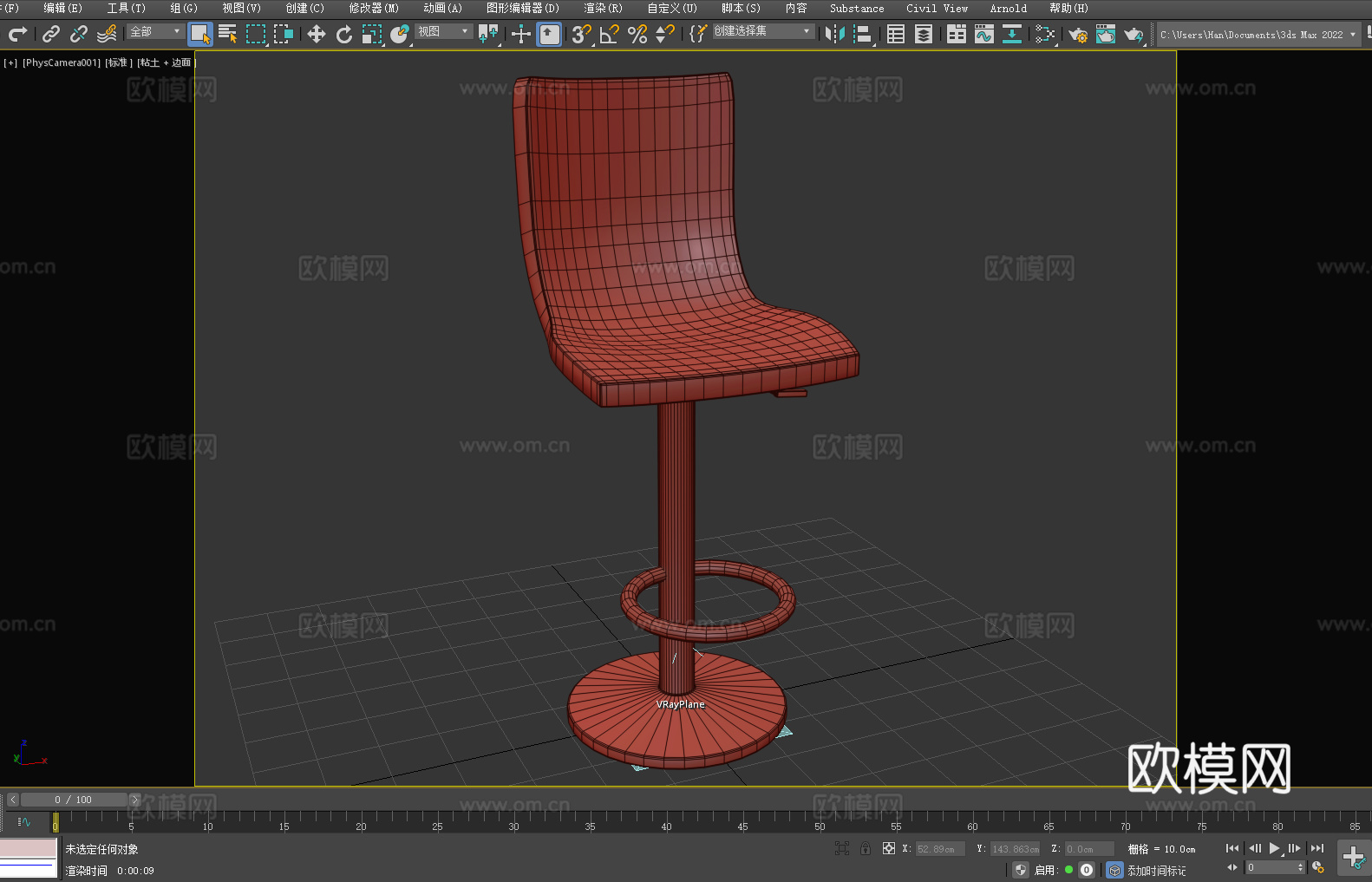Image resolution: width=1372 pixels, height=882 pixels.
Task: Click the Unlink selection tool
Action: coord(79,34)
